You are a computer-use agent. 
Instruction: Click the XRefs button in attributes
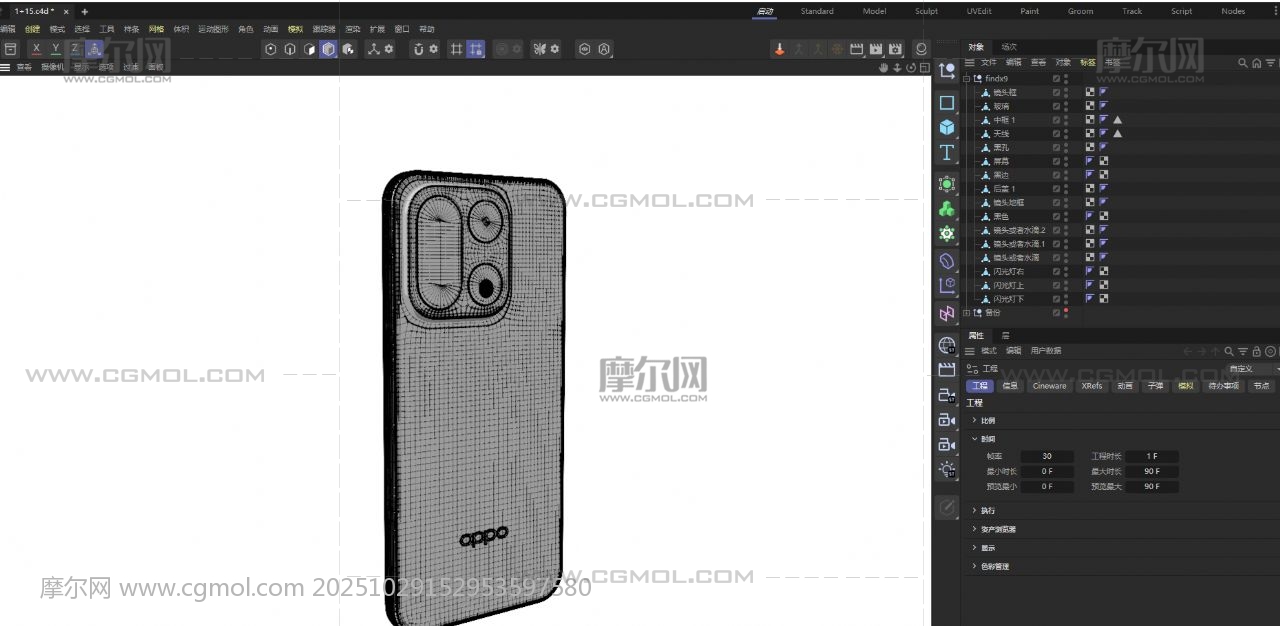point(1092,386)
